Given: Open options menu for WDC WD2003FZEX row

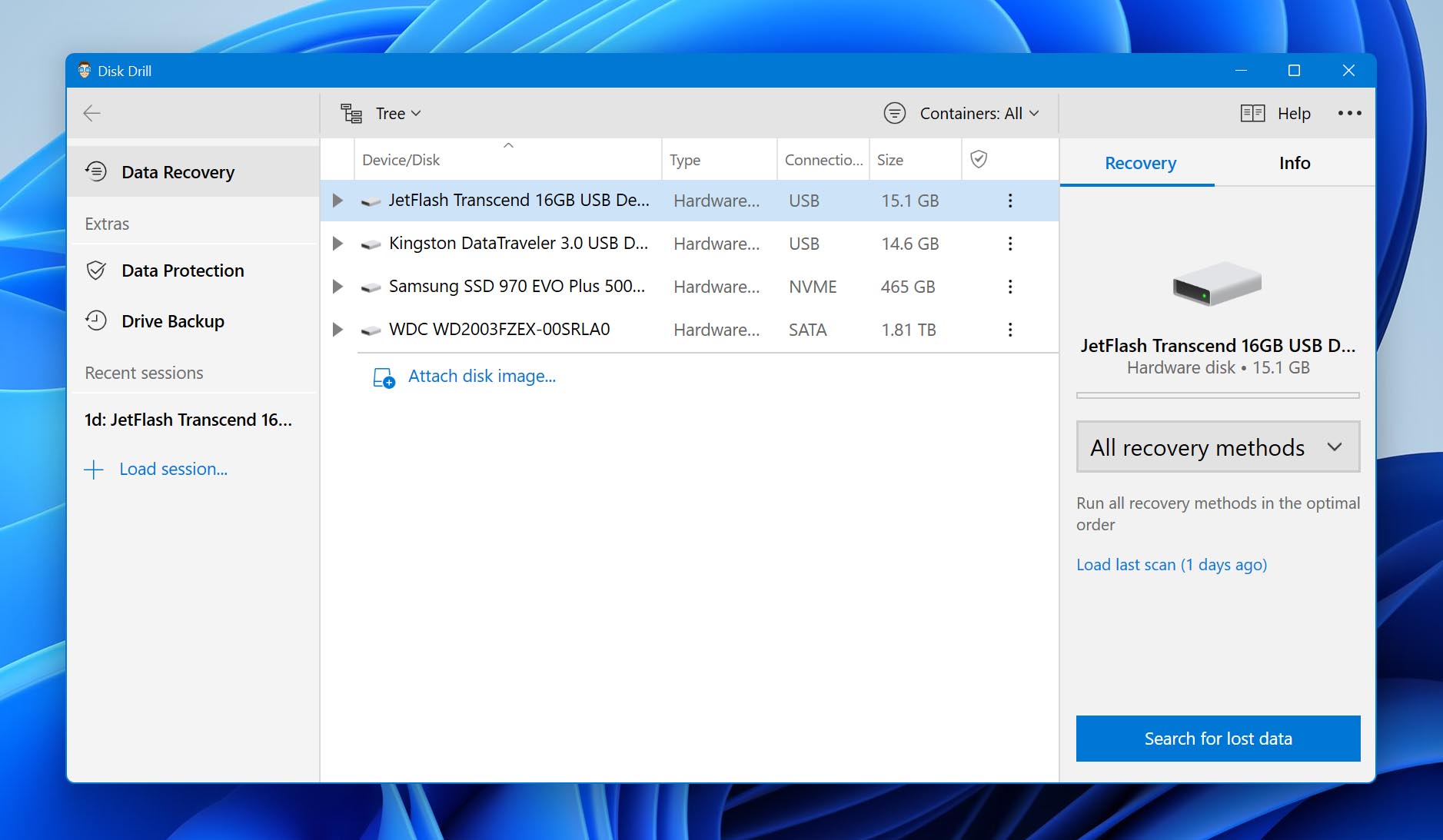Looking at the screenshot, I should (x=1010, y=330).
